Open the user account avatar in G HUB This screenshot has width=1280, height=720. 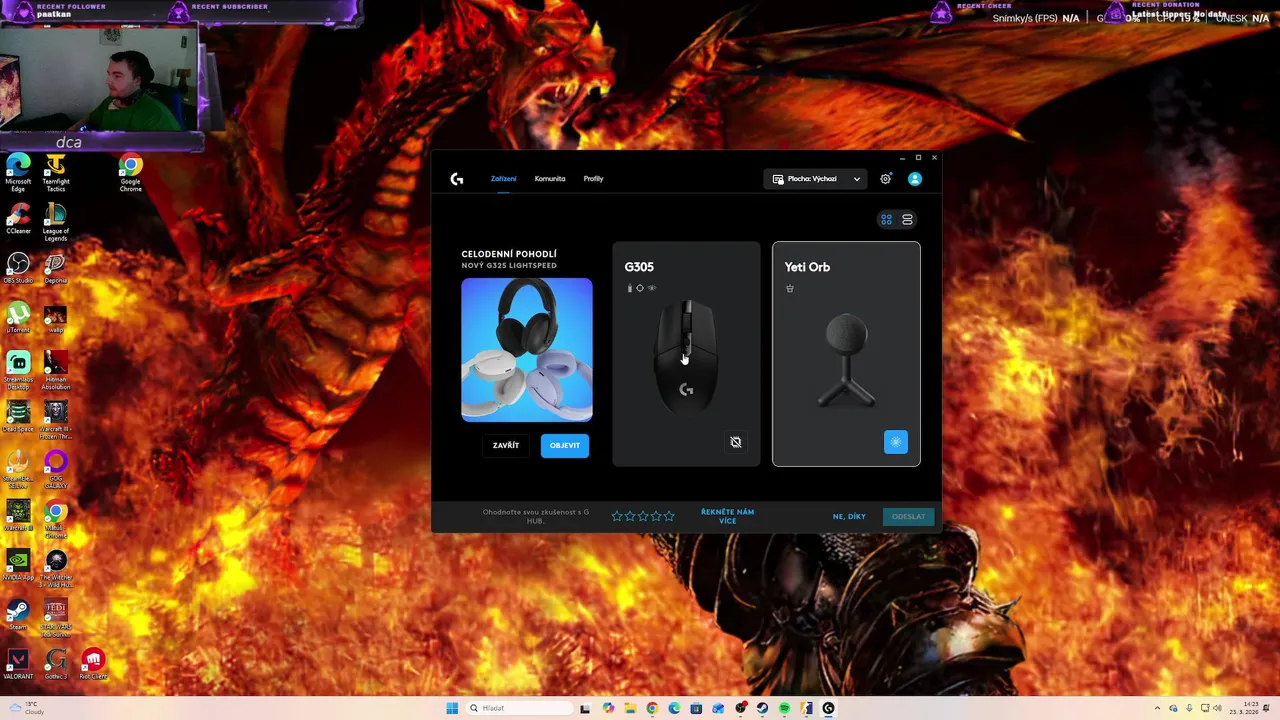914,179
